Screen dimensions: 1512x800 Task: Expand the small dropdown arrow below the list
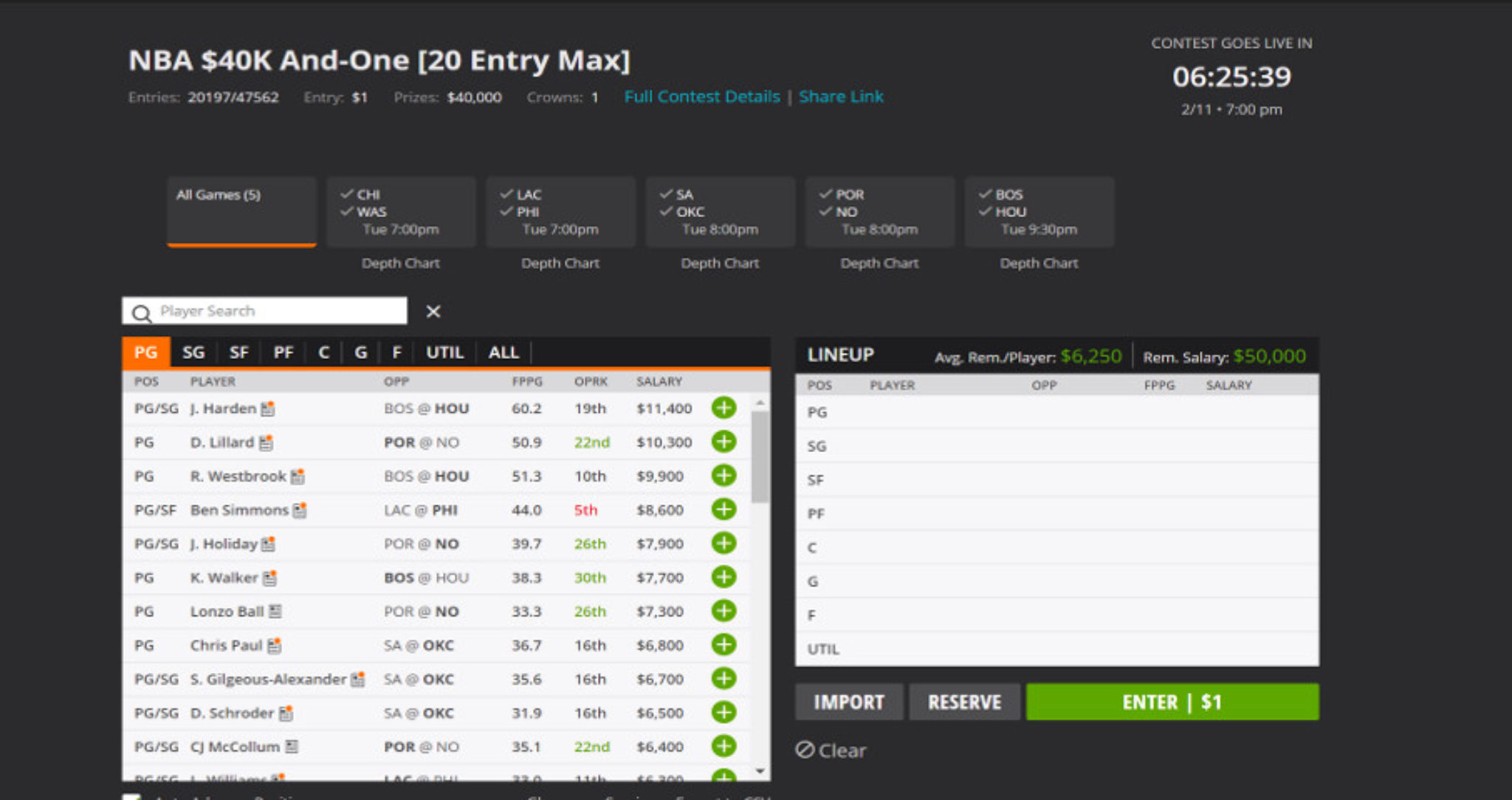coord(760,770)
